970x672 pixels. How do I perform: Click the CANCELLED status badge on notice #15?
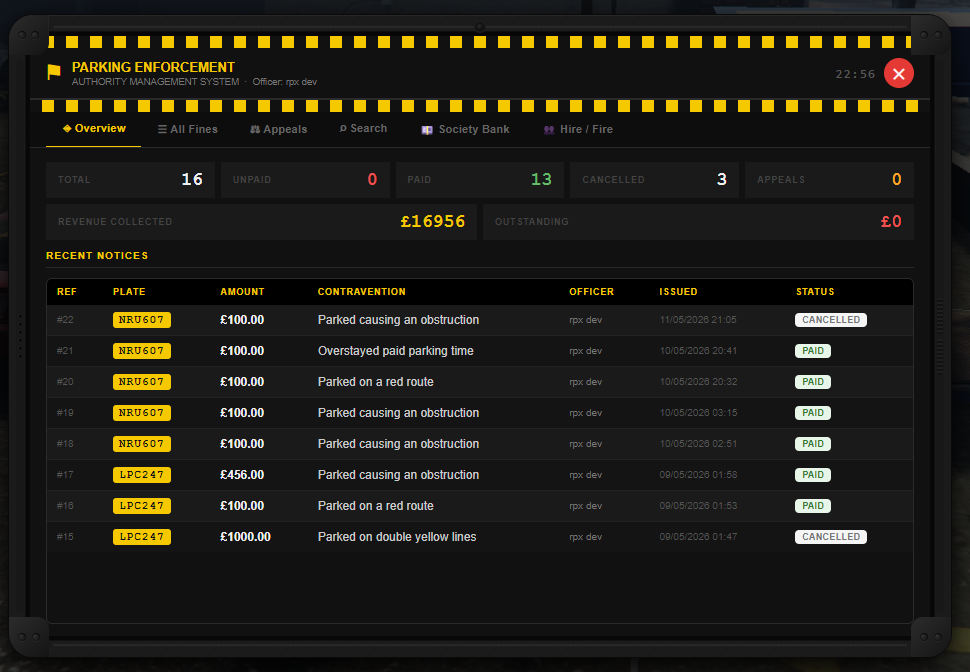pos(831,536)
